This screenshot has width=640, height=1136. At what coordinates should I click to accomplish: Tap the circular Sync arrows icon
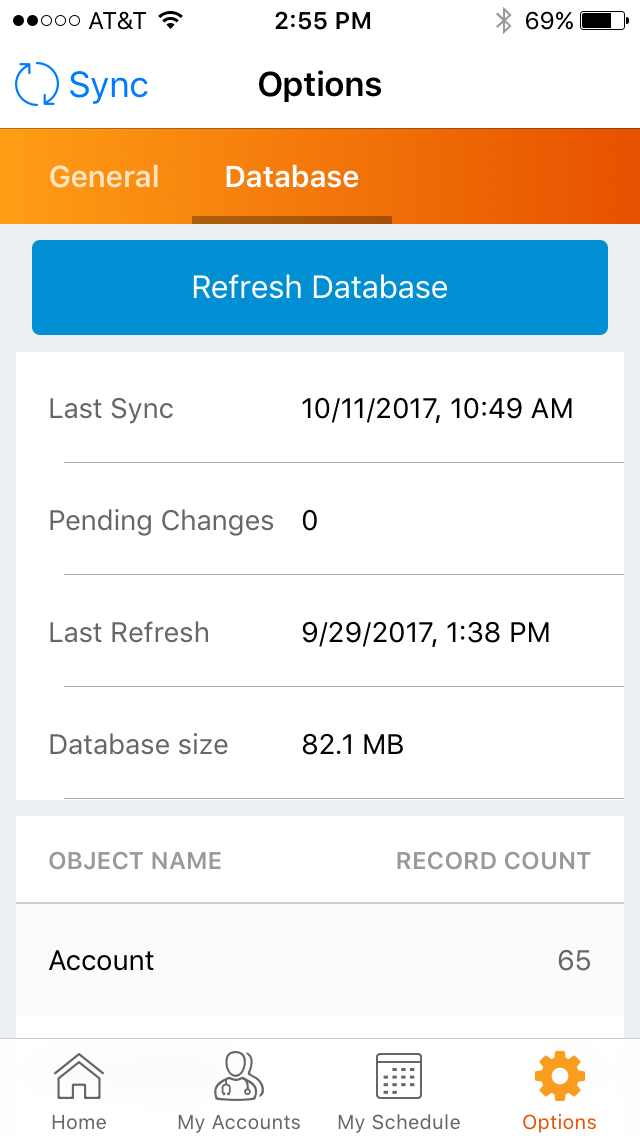point(37,85)
